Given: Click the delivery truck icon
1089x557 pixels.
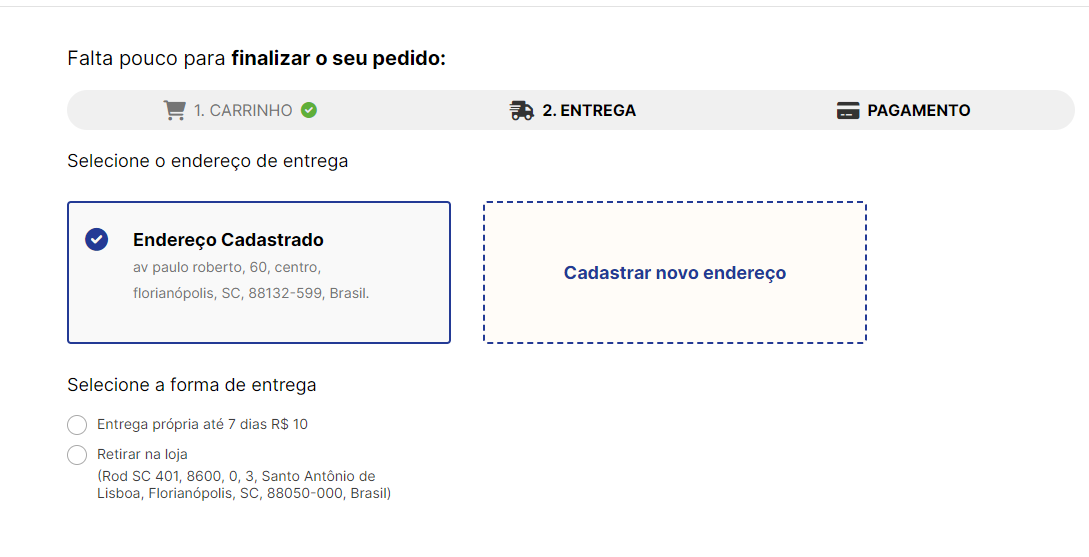Looking at the screenshot, I should 522,110.
